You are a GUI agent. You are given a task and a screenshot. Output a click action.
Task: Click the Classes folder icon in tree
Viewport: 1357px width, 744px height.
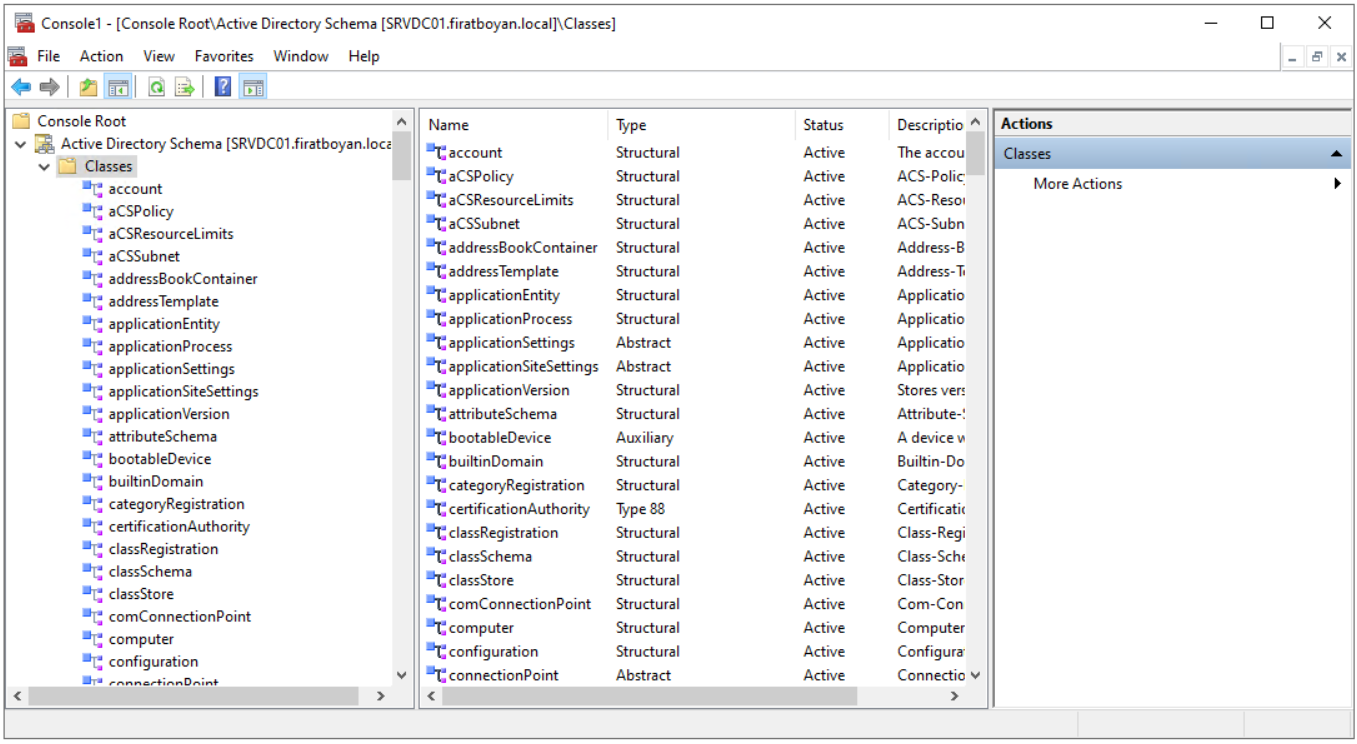pos(68,166)
